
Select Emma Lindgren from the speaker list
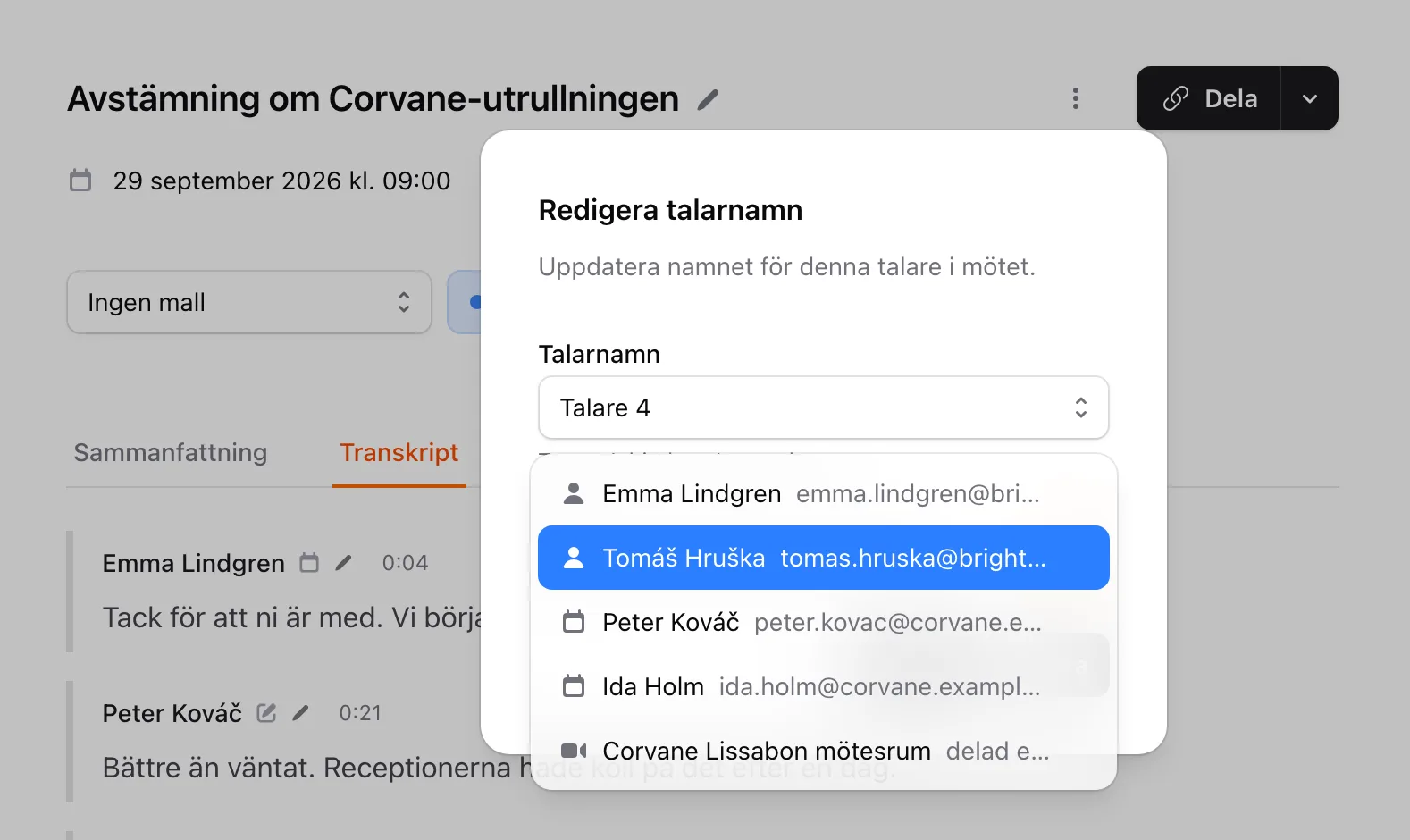(x=824, y=493)
